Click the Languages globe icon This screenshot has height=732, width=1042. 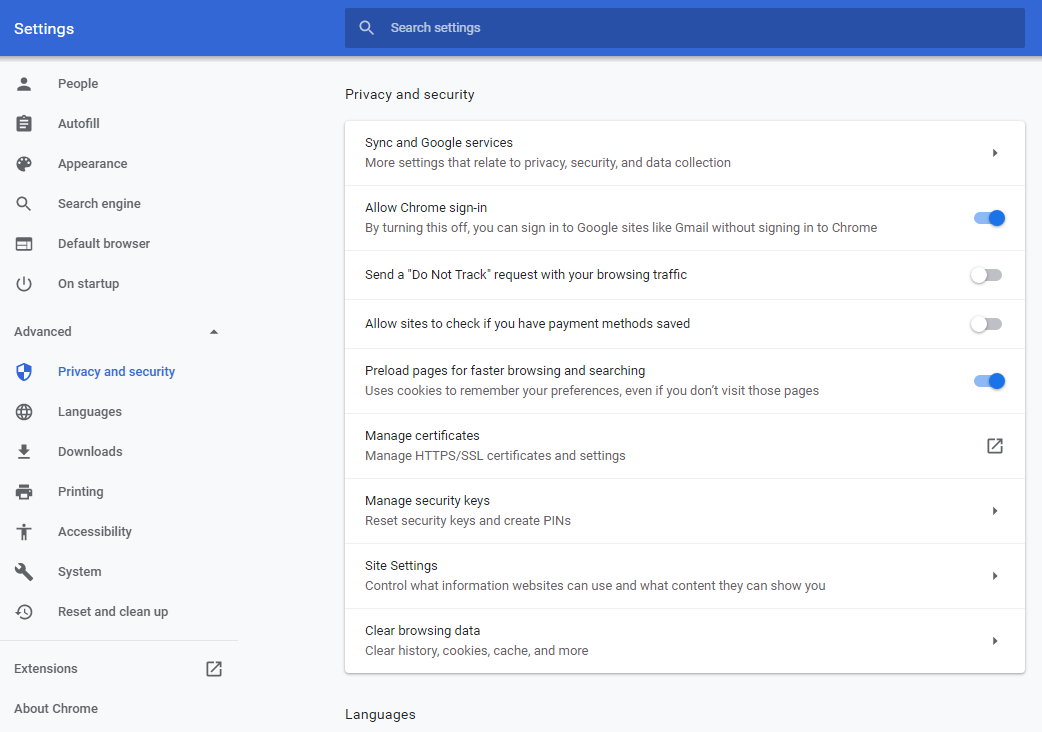coord(24,412)
